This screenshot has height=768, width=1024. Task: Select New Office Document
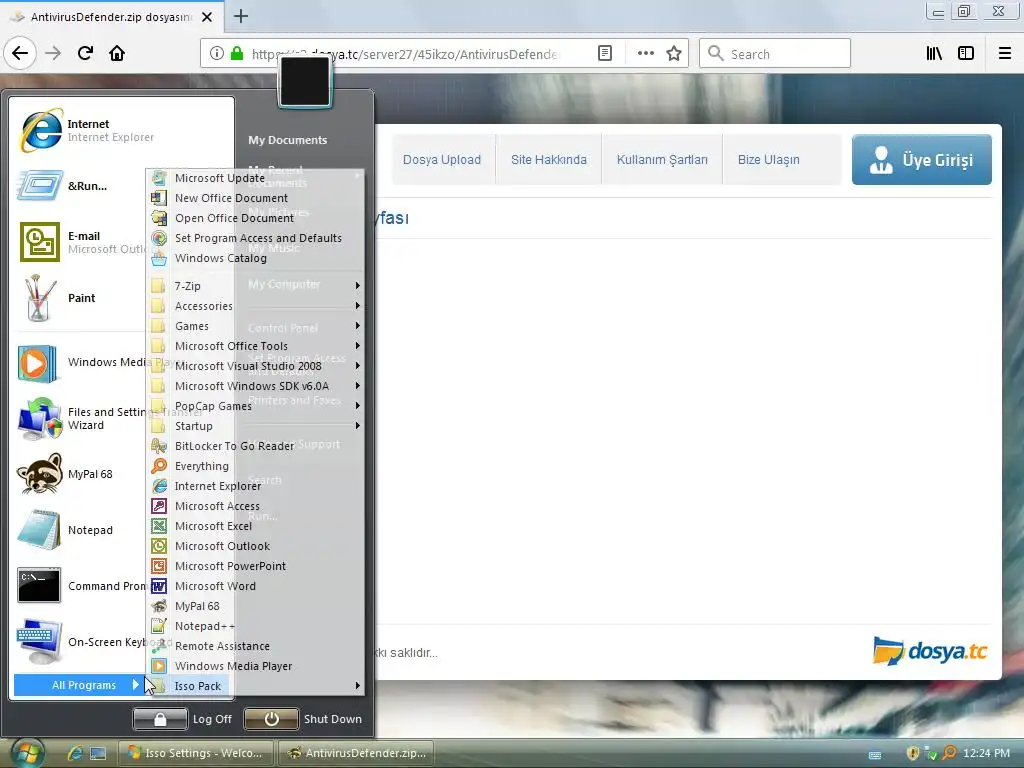click(255, 198)
